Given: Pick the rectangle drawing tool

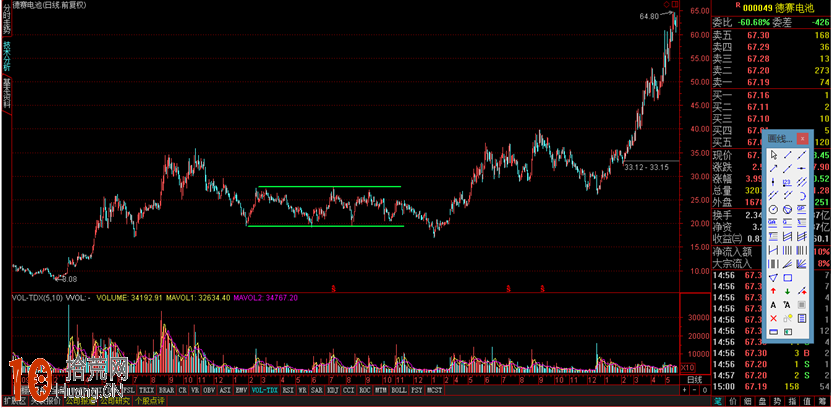Looking at the screenshot, I should (789, 277).
